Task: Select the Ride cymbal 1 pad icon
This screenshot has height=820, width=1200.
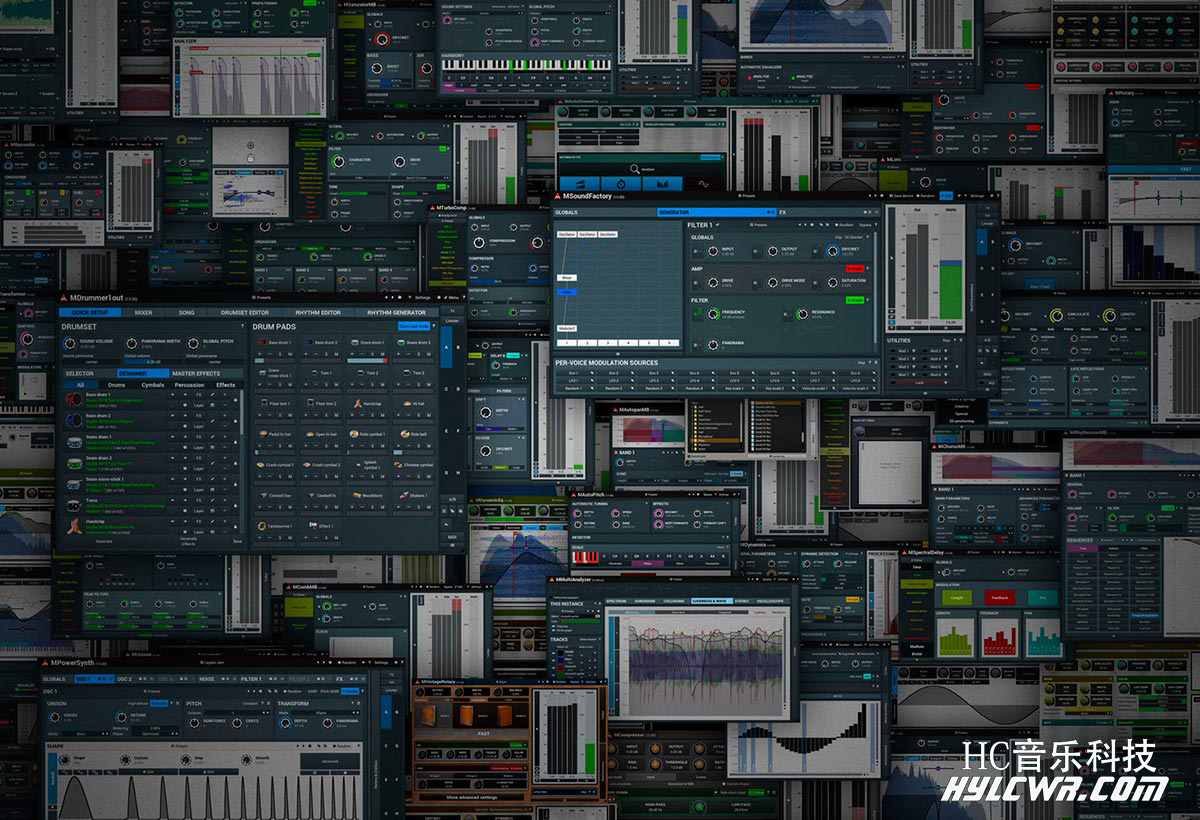Action: [354, 433]
